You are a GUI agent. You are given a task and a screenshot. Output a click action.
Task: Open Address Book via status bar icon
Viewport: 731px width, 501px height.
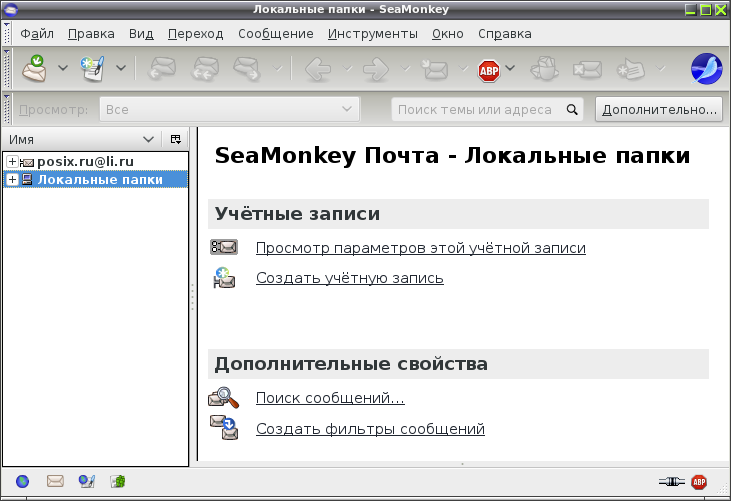(118, 481)
